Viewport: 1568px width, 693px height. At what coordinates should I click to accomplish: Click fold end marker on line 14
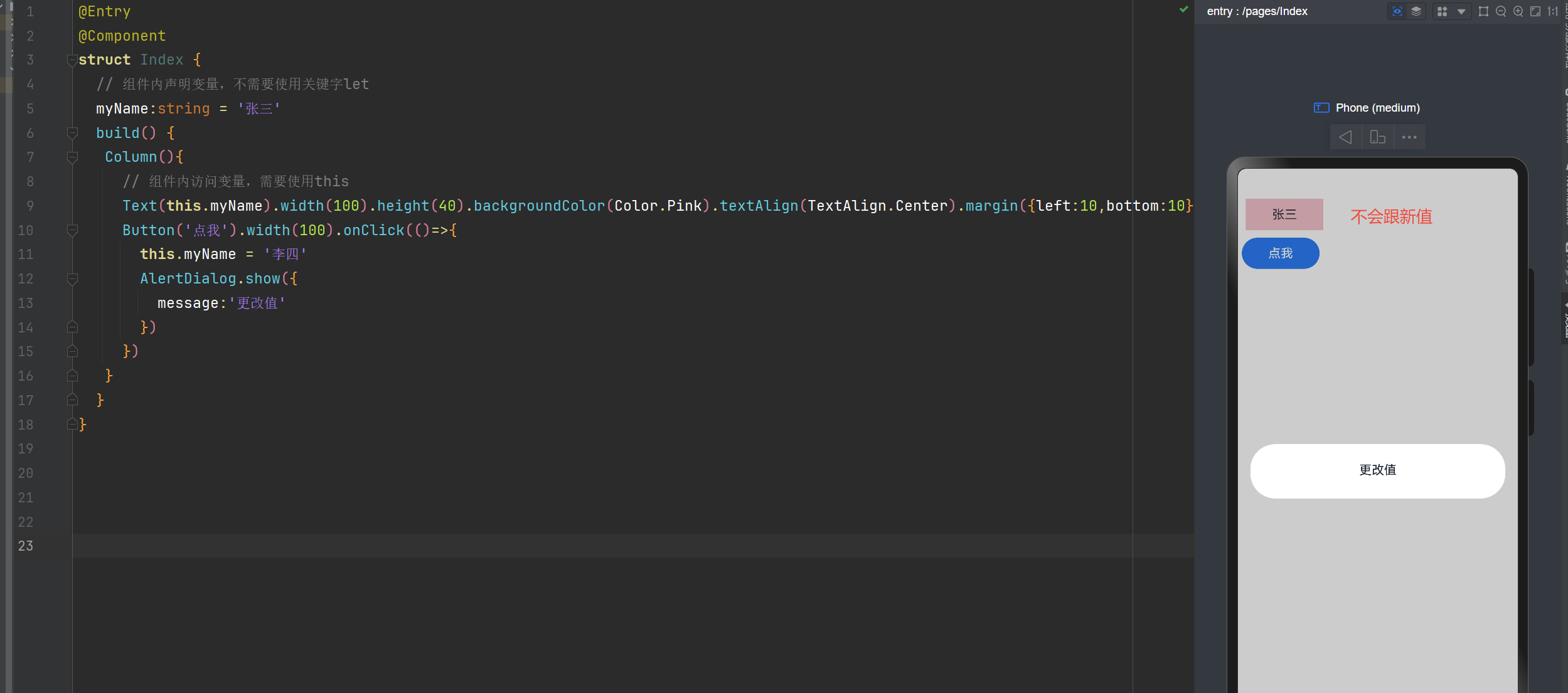click(x=72, y=327)
